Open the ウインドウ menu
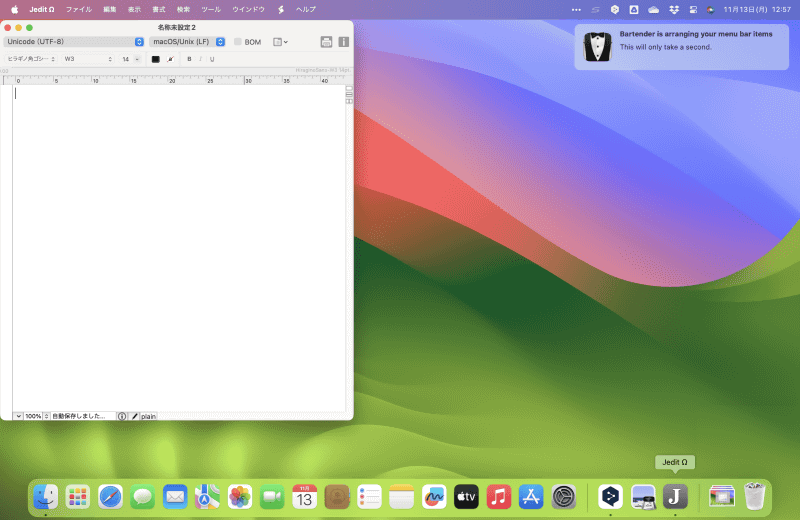Image resolution: width=800 pixels, height=520 pixels. tap(248, 10)
